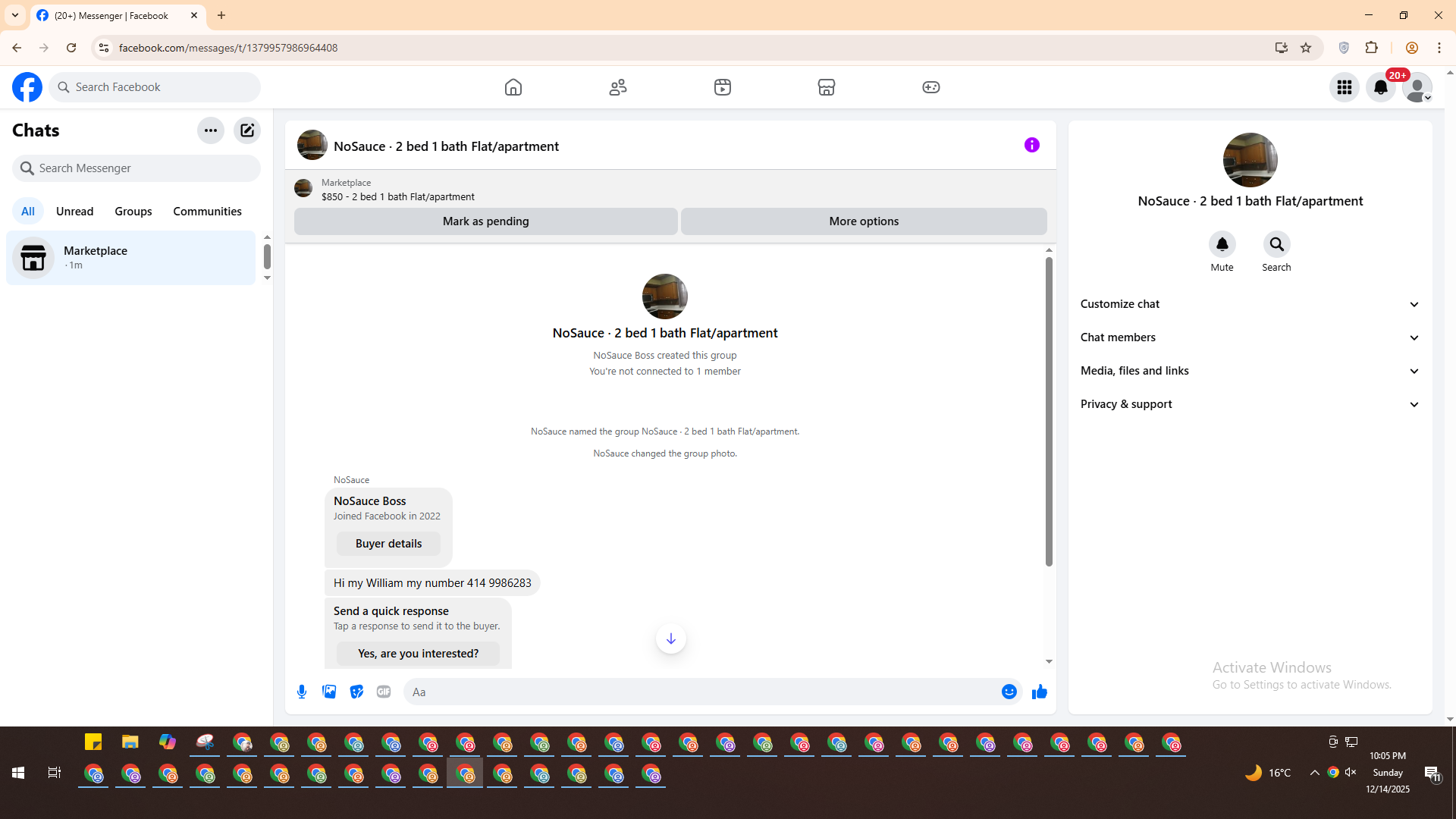The width and height of the screenshot is (1456, 819).
Task: Send 'Yes, are you interested?' quick response
Action: tap(418, 654)
